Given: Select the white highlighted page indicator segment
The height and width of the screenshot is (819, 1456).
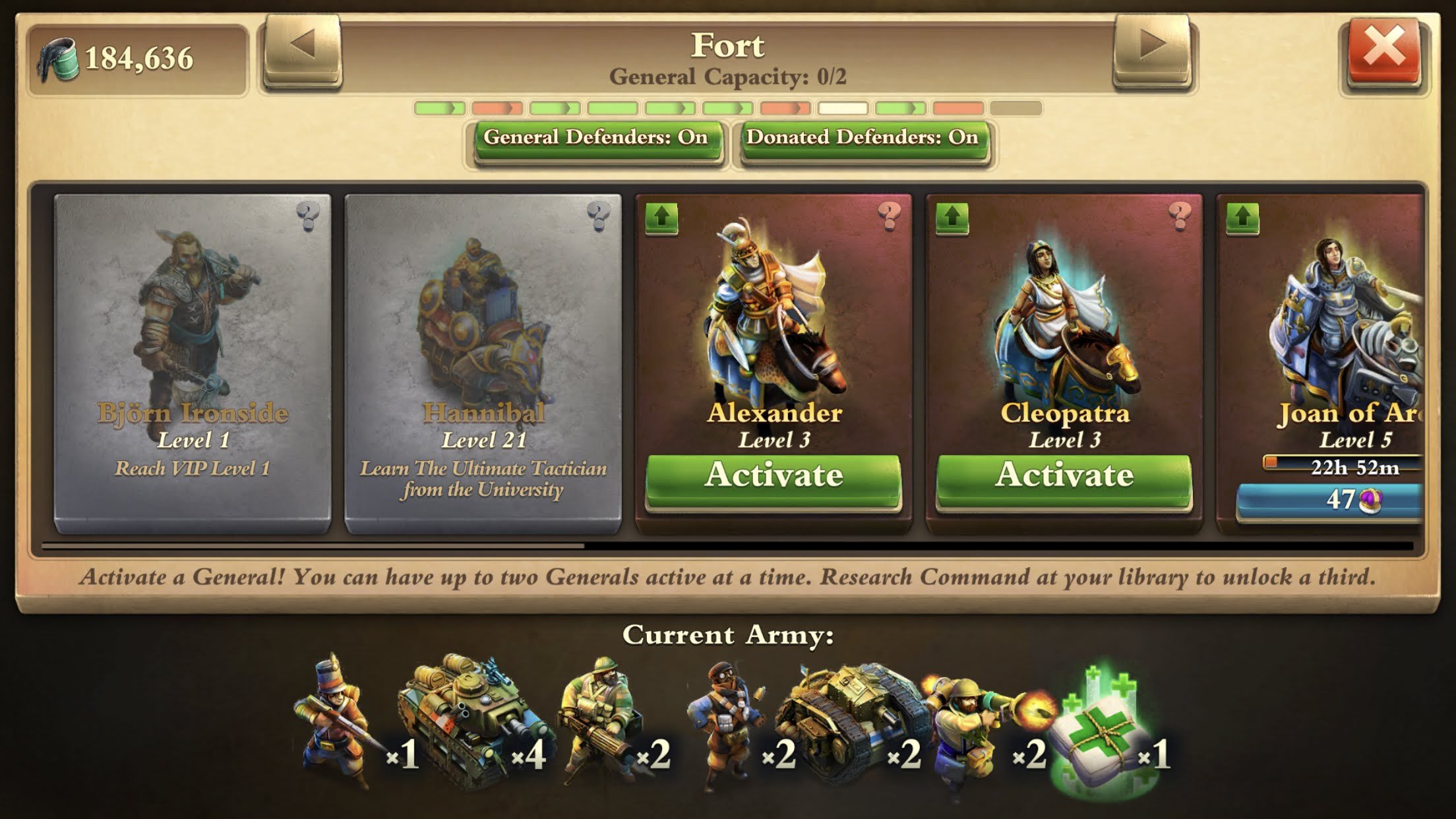Looking at the screenshot, I should [843, 108].
